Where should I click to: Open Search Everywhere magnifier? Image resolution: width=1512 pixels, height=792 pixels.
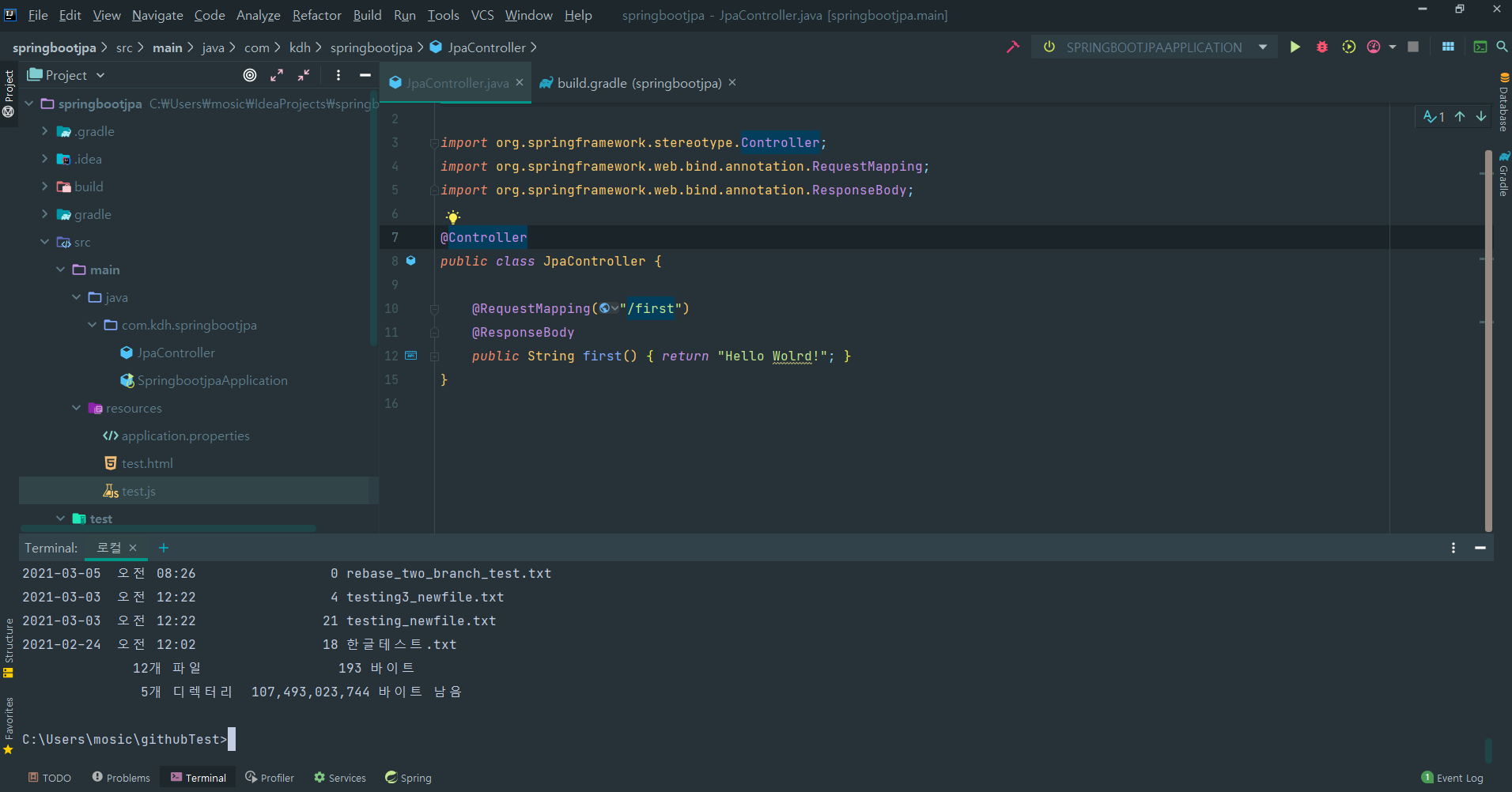click(x=1502, y=47)
